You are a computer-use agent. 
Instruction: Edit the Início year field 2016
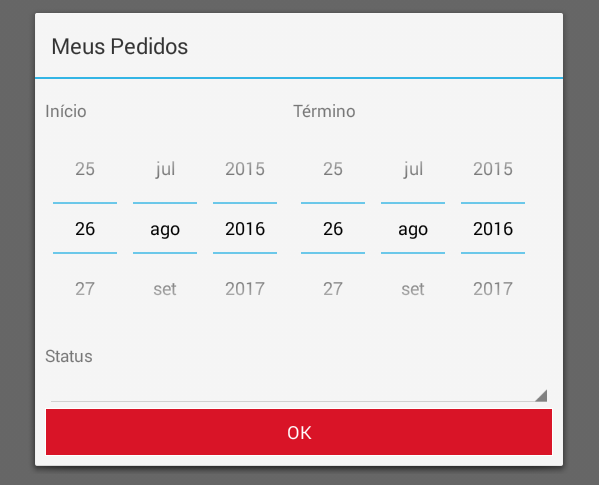245,229
